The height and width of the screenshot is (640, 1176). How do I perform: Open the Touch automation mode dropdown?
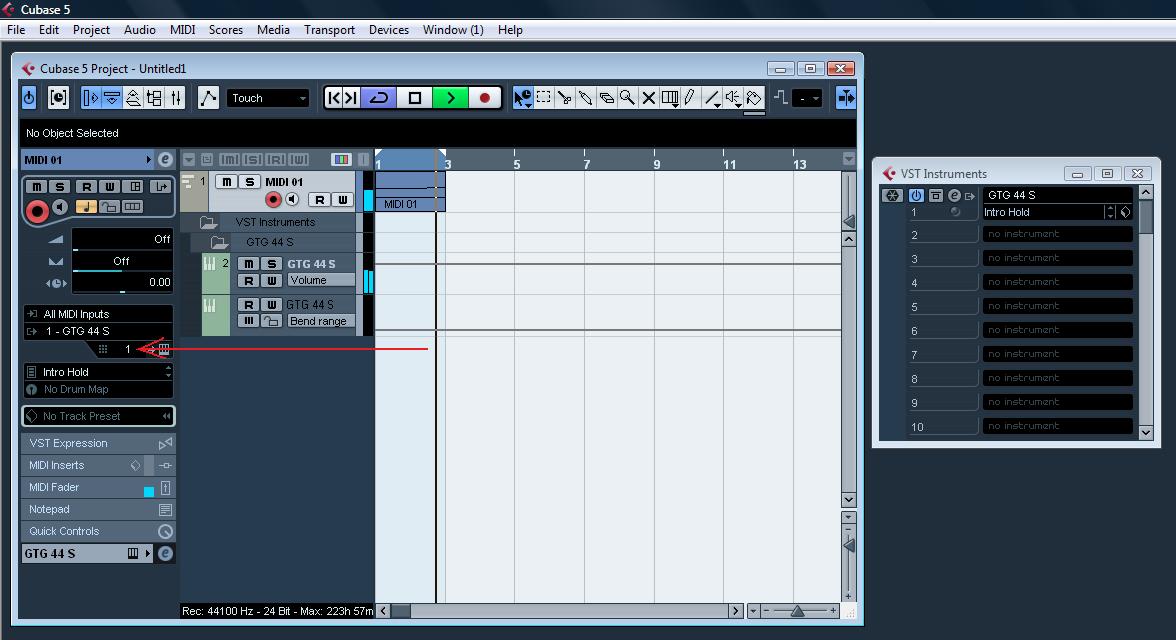point(268,98)
